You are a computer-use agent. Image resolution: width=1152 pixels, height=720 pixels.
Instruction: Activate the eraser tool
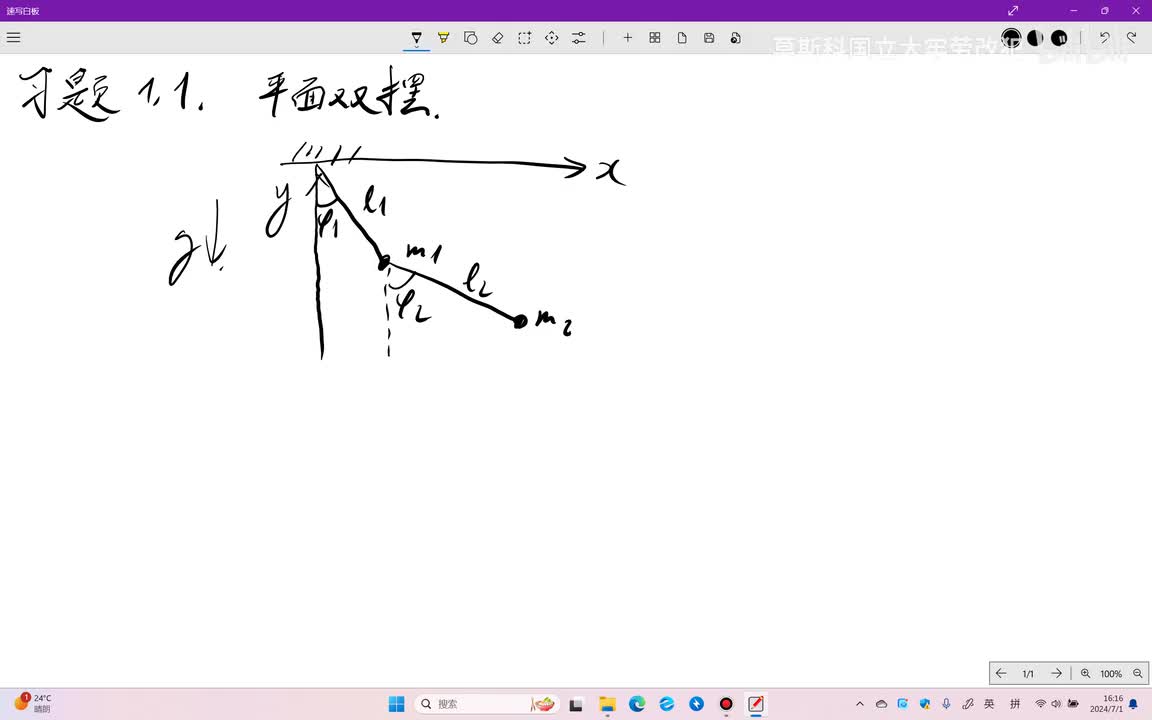tap(497, 37)
